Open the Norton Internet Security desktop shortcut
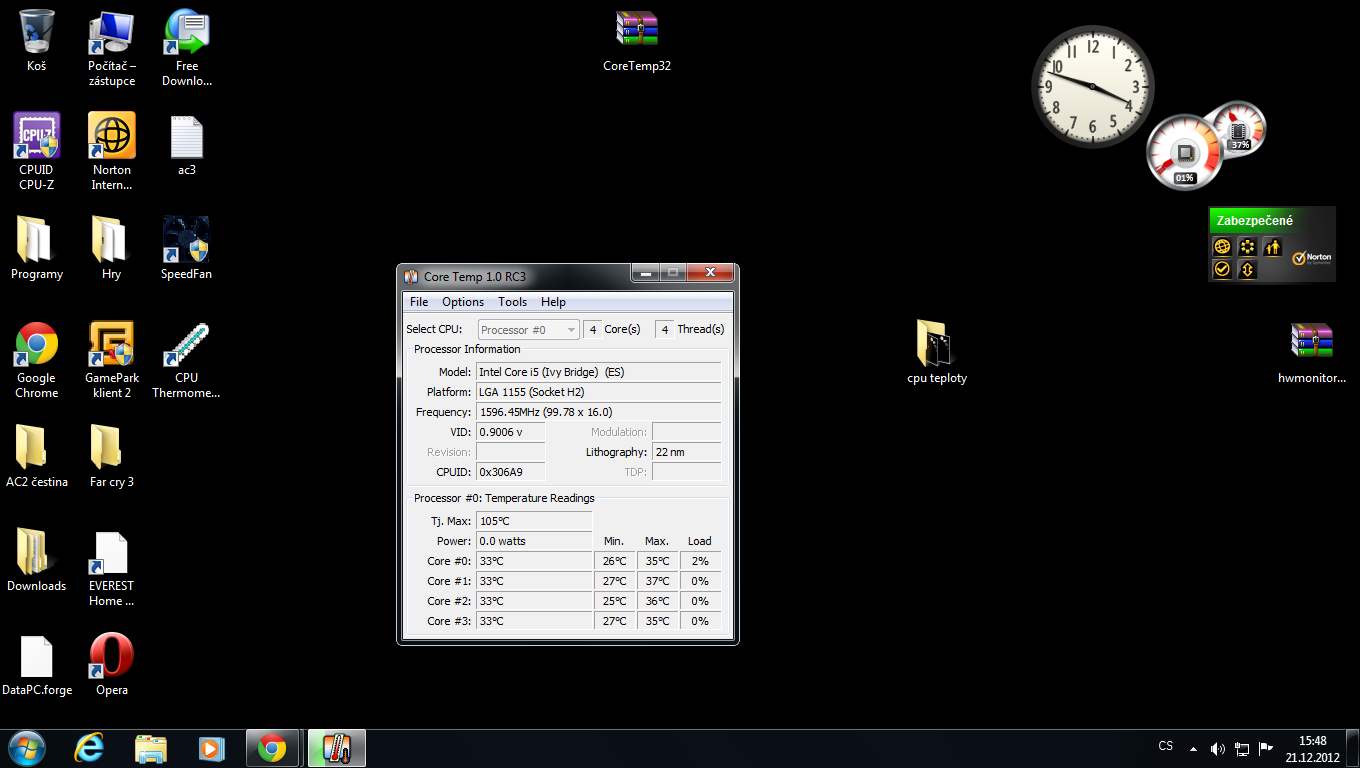The width and height of the screenshot is (1360, 768). coord(112,152)
